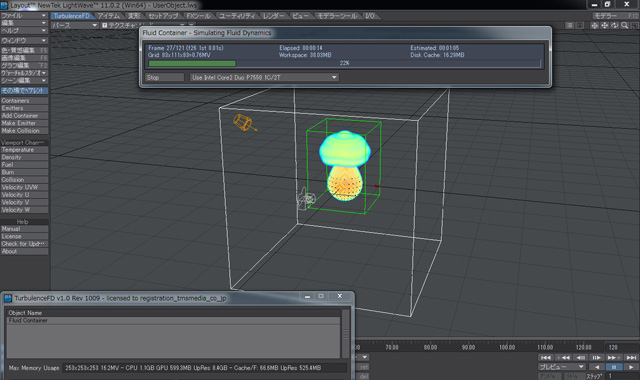Image resolution: width=640 pixels, height=380 pixels.
Task: Click the simulation progress bar at 22%
Action: click(344, 63)
